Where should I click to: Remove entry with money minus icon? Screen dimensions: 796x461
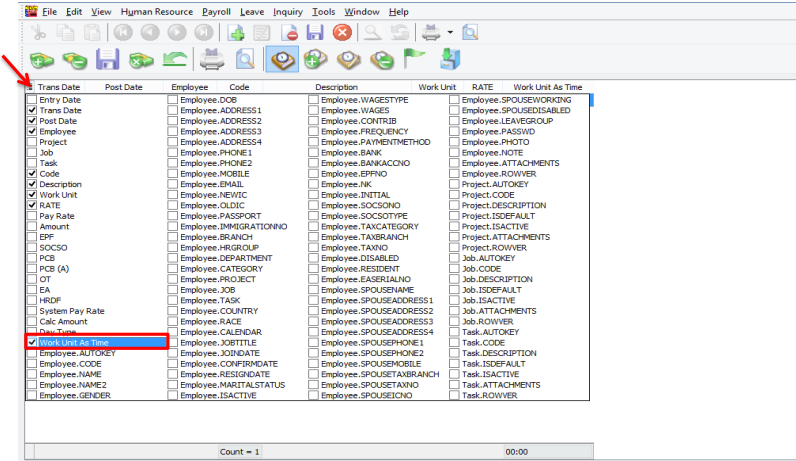pos(75,60)
